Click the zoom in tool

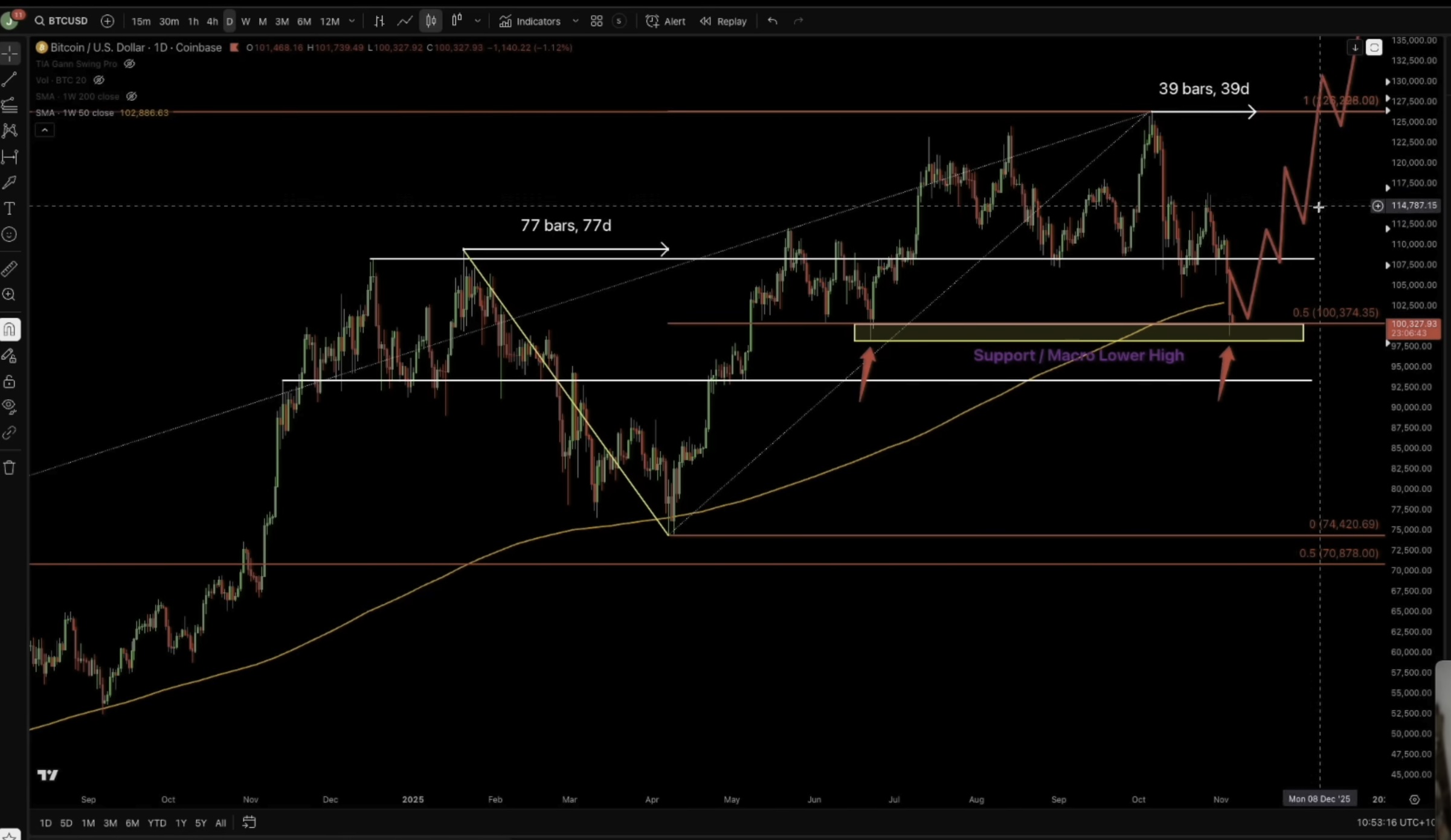(10, 295)
